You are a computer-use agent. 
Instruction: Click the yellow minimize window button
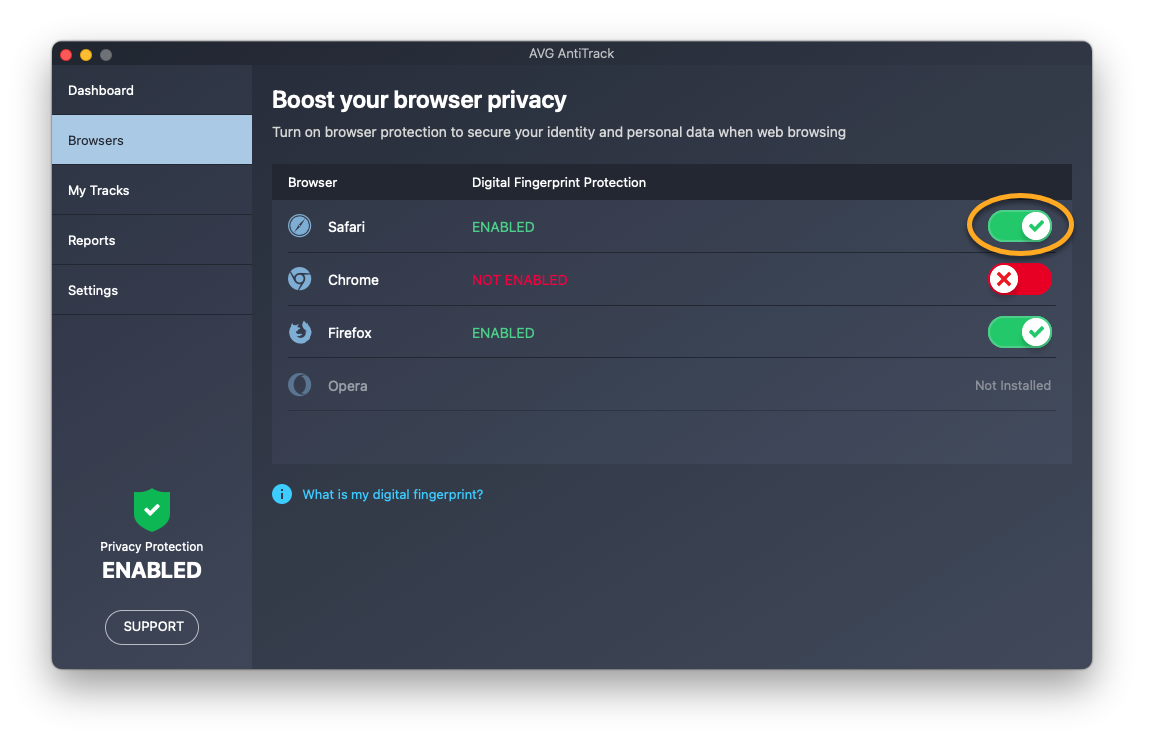[x=86, y=54]
